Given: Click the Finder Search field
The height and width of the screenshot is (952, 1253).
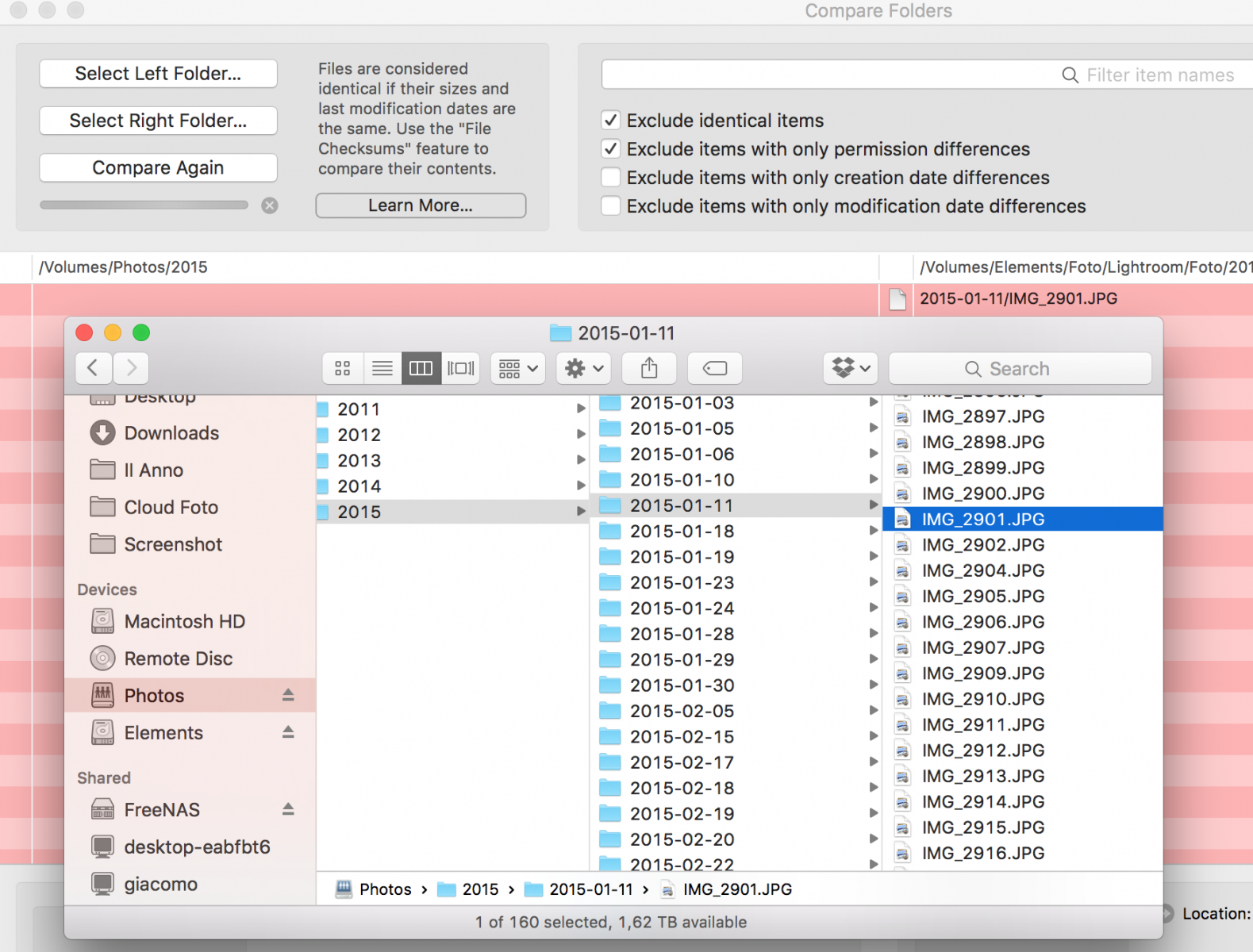Looking at the screenshot, I should [x=1020, y=369].
